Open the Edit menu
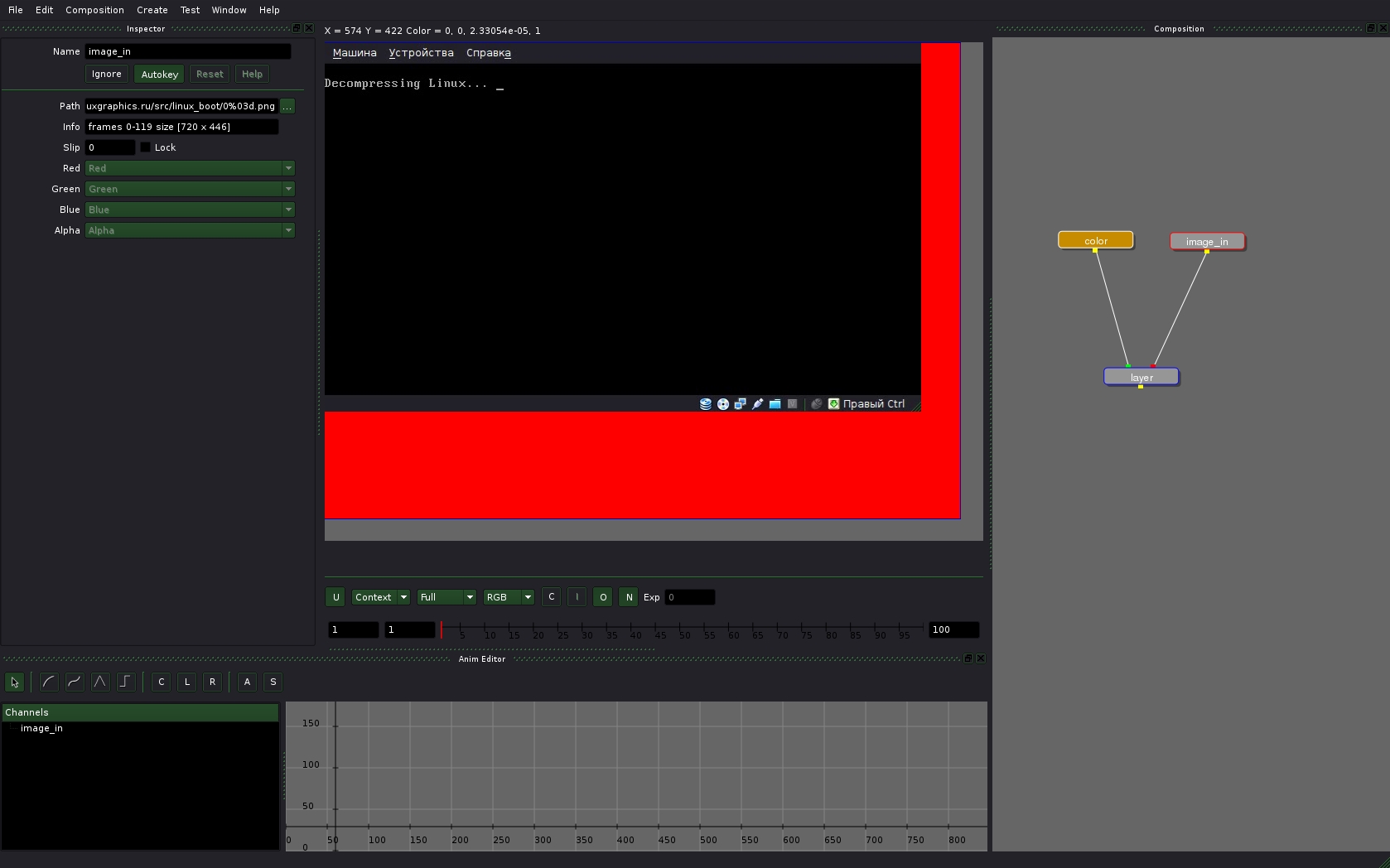The image size is (1390, 868). (x=45, y=10)
